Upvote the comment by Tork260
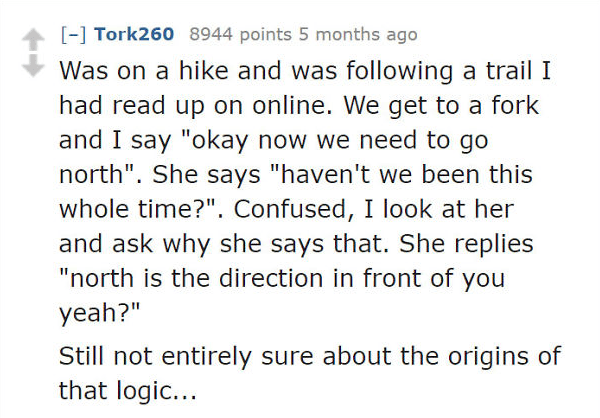The image size is (600, 418). pyautogui.click(x=33, y=40)
